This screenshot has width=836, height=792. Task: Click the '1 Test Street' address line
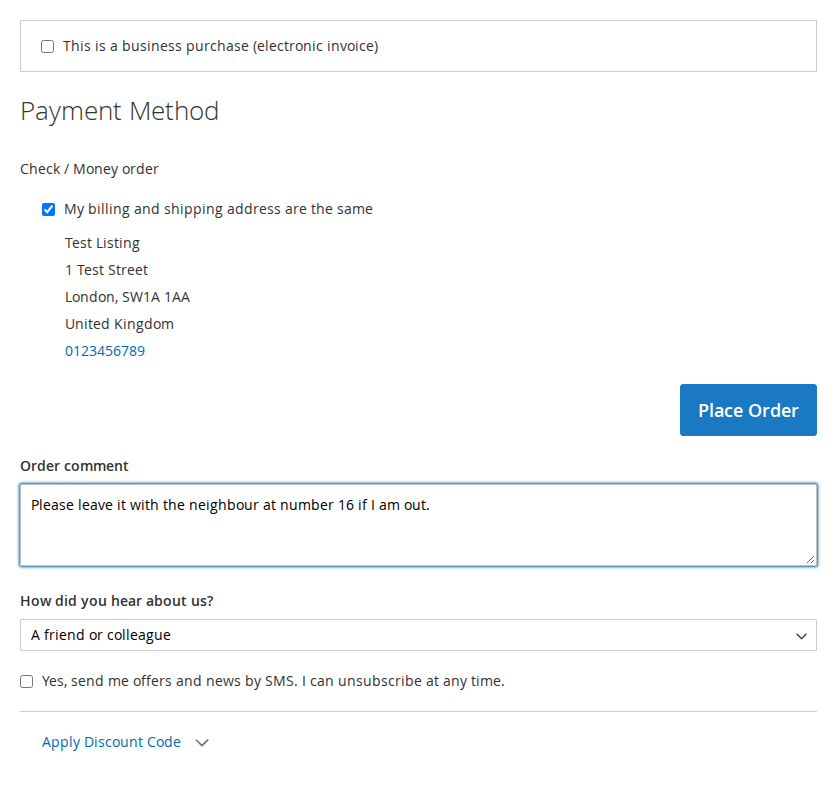click(x=107, y=270)
